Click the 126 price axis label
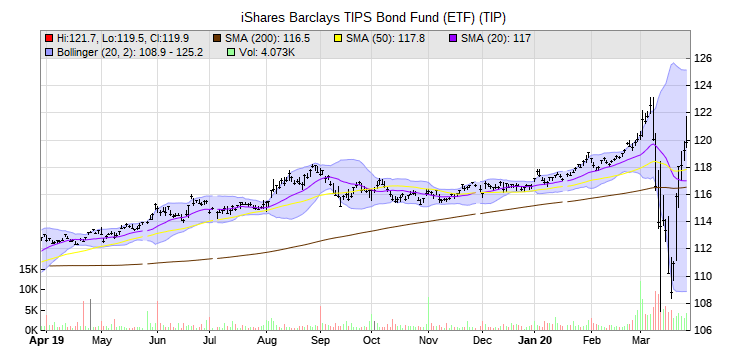This screenshot has width=750, height=361. pyautogui.click(x=703, y=58)
